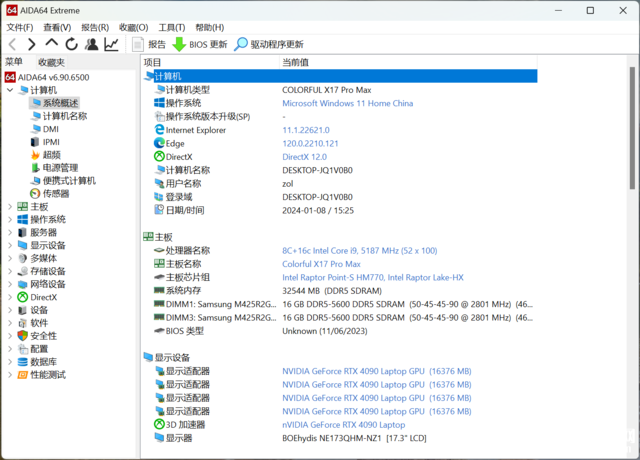Click the BIOS 更新 toolbar button
The height and width of the screenshot is (460, 640).
(200, 44)
